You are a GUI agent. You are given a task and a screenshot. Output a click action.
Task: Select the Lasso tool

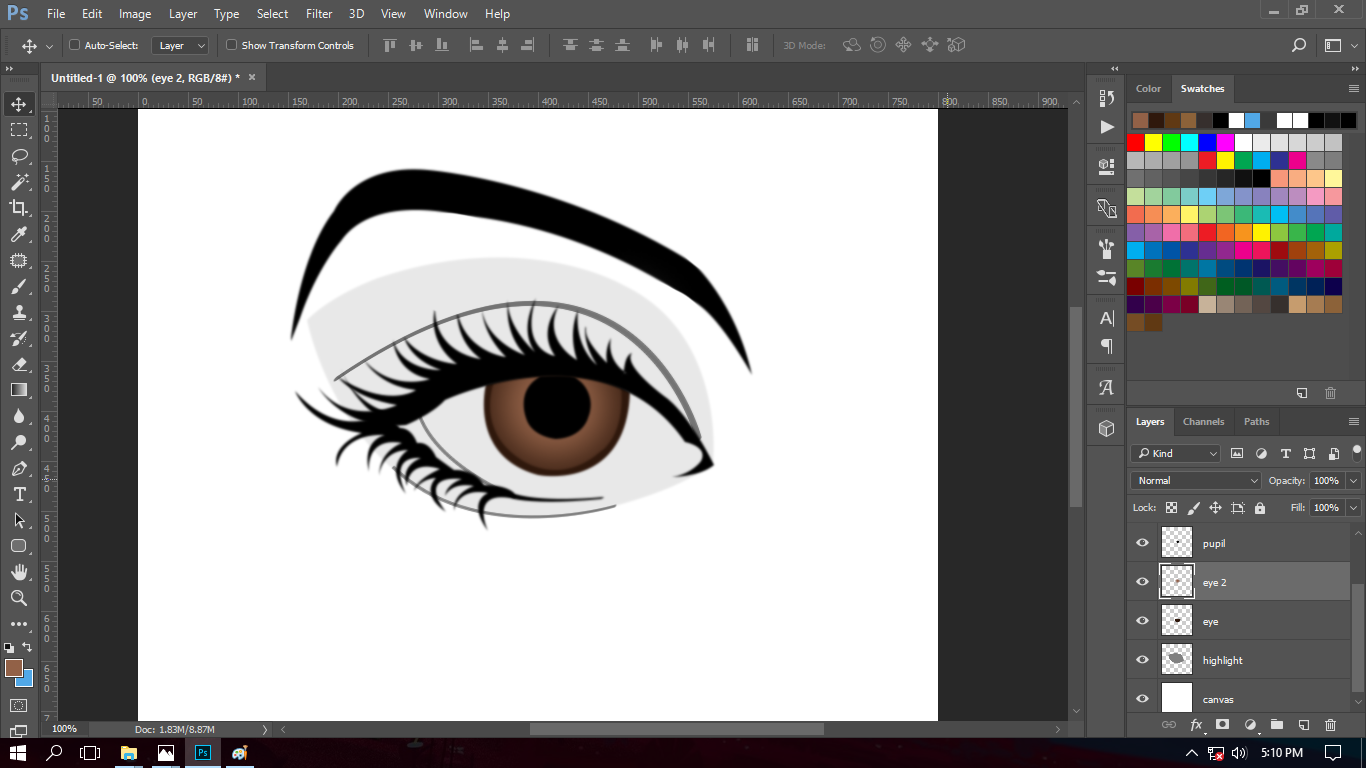pyautogui.click(x=19, y=156)
